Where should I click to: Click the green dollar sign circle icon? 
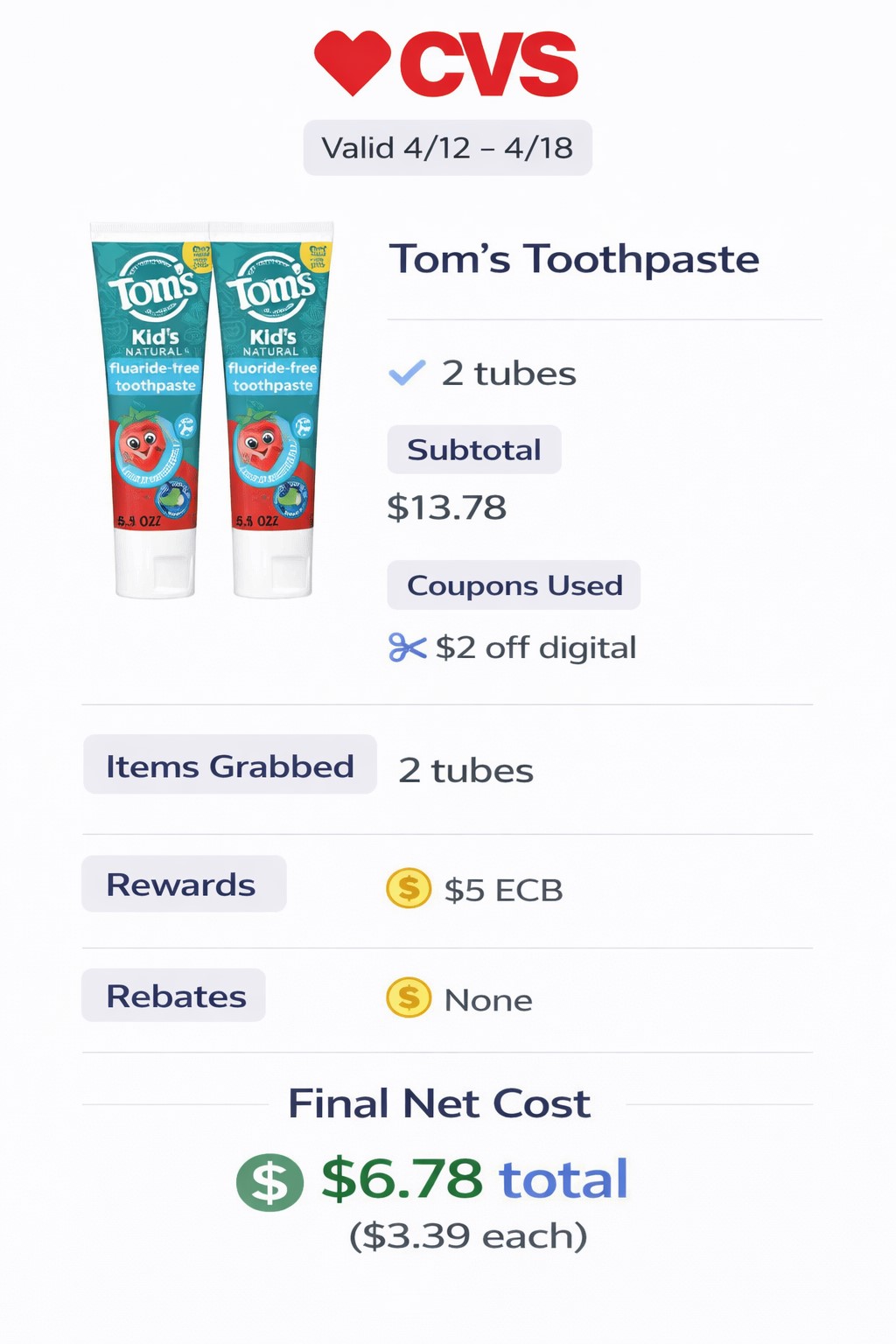pos(269,1182)
